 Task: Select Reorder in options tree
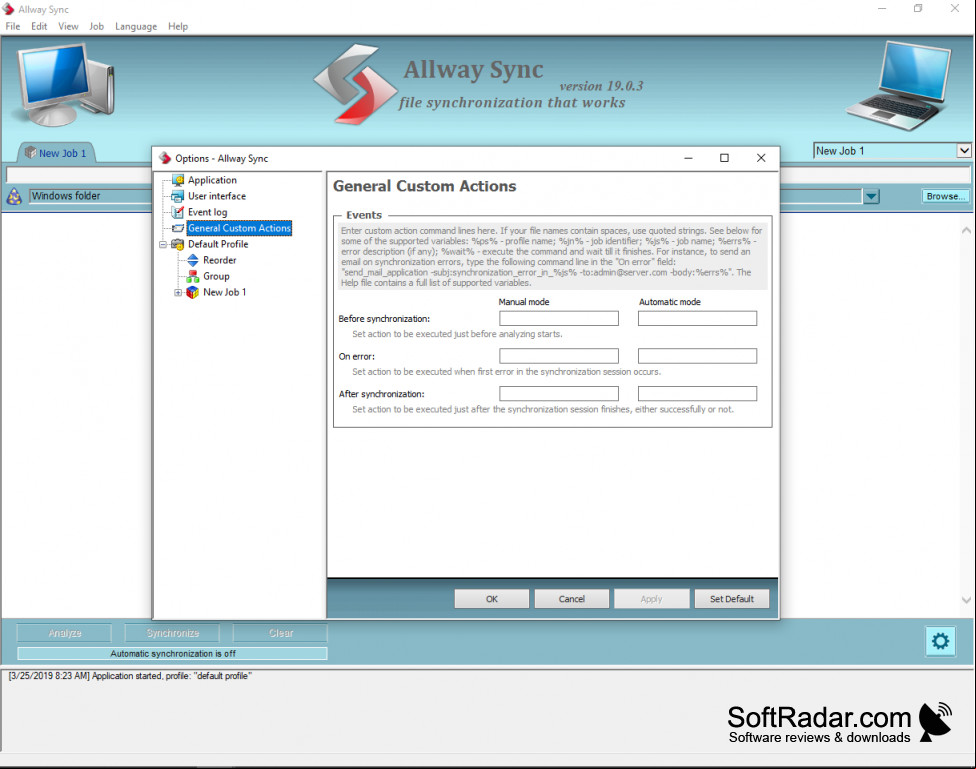[x=219, y=260]
